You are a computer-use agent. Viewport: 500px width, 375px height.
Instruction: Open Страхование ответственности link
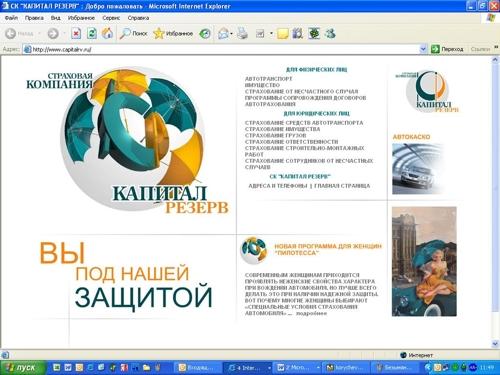[x=291, y=142]
